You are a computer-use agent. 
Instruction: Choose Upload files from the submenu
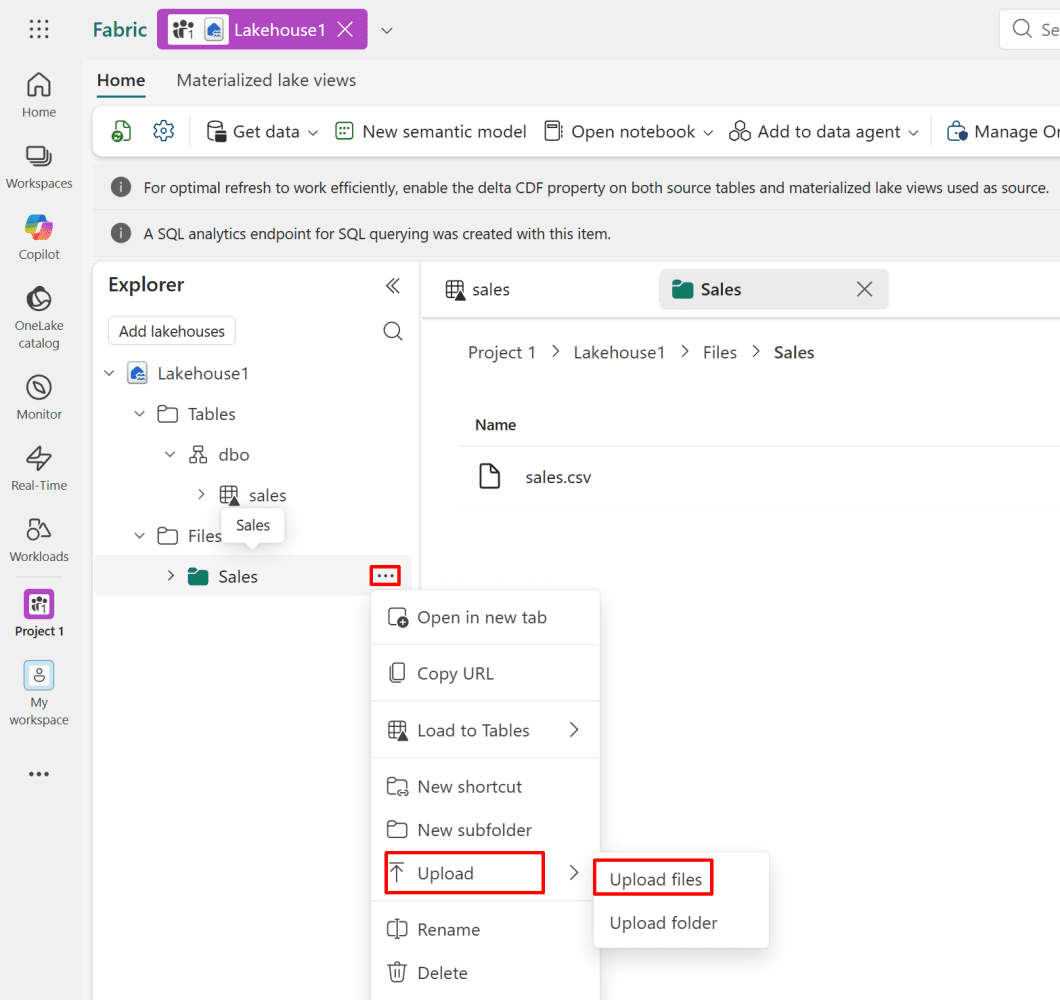click(x=655, y=880)
